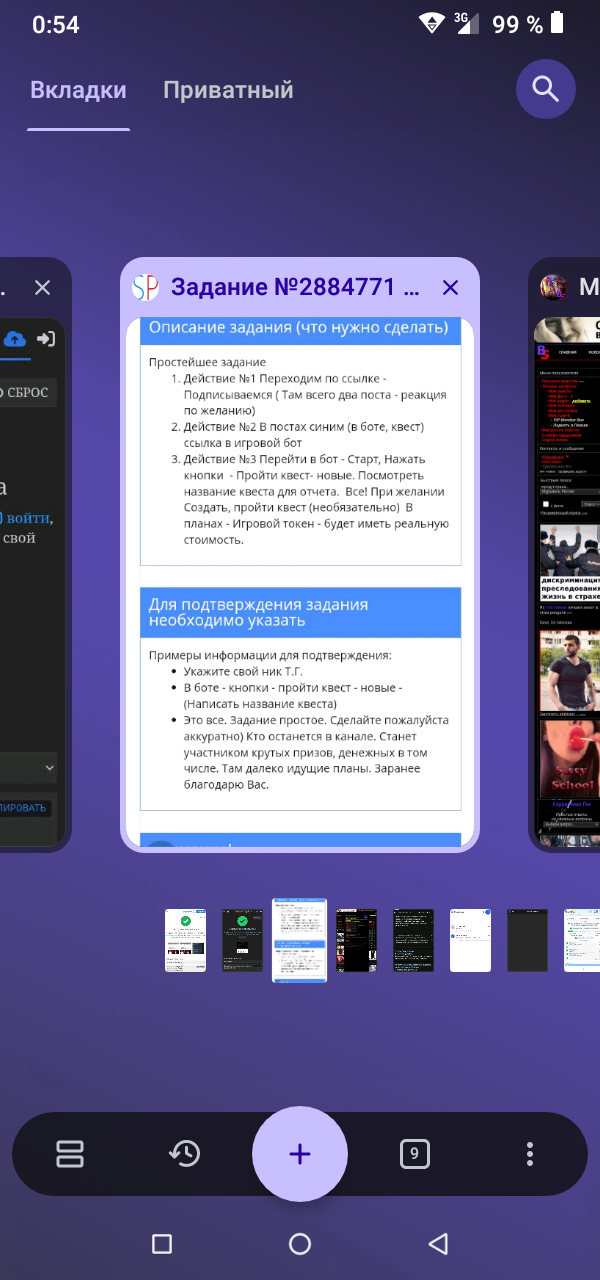Add a new tab with plus button
The width and height of the screenshot is (600, 1280).
click(x=300, y=1154)
